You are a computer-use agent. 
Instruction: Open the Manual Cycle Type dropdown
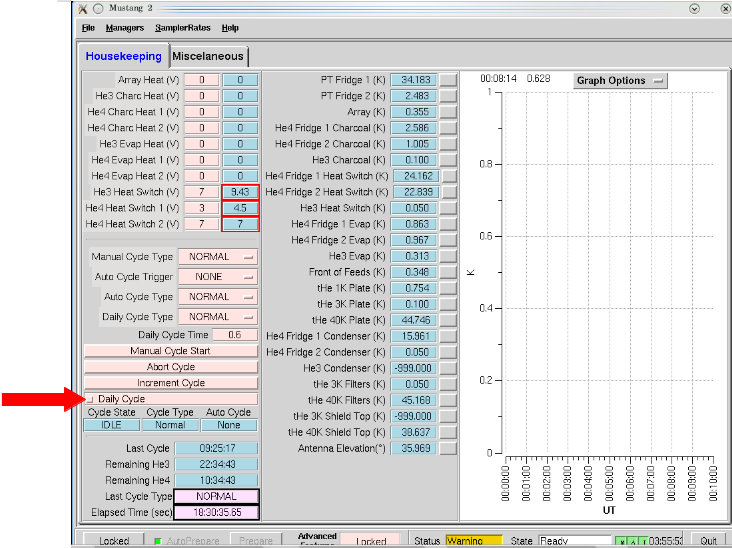tap(218, 257)
